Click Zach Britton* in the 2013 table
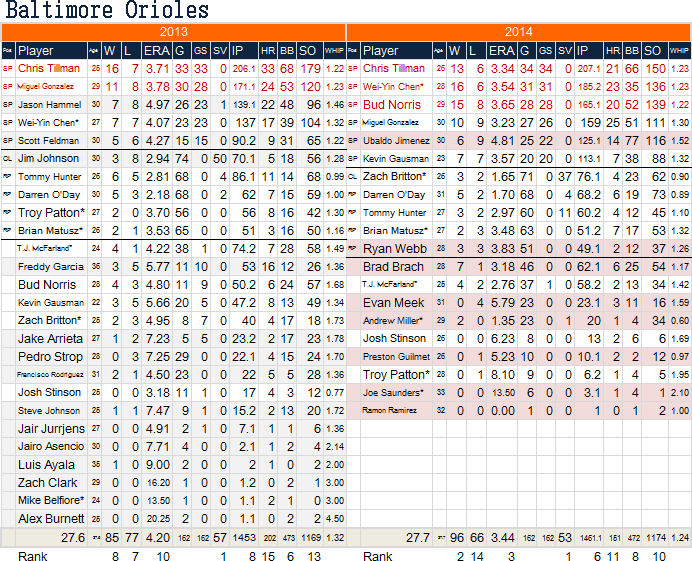This screenshot has height=561, width=692. click(x=49, y=320)
